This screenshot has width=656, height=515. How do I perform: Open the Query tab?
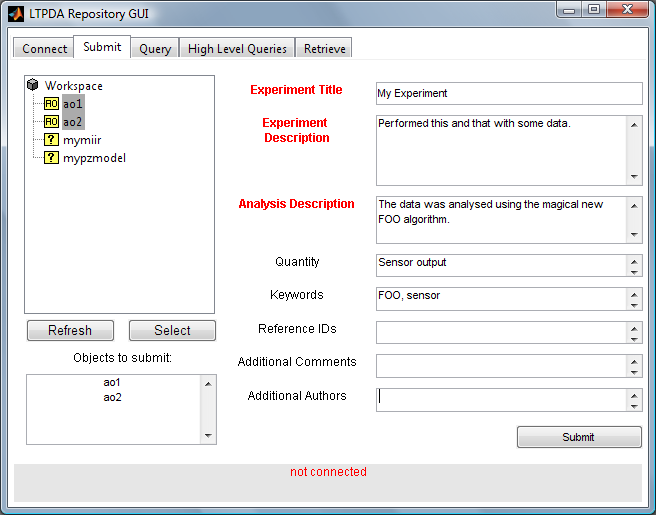(x=155, y=49)
